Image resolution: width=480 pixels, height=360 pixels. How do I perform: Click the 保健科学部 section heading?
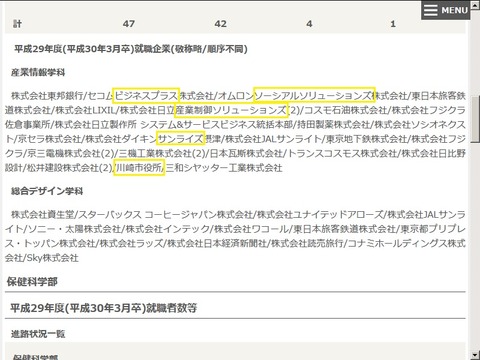point(32,282)
